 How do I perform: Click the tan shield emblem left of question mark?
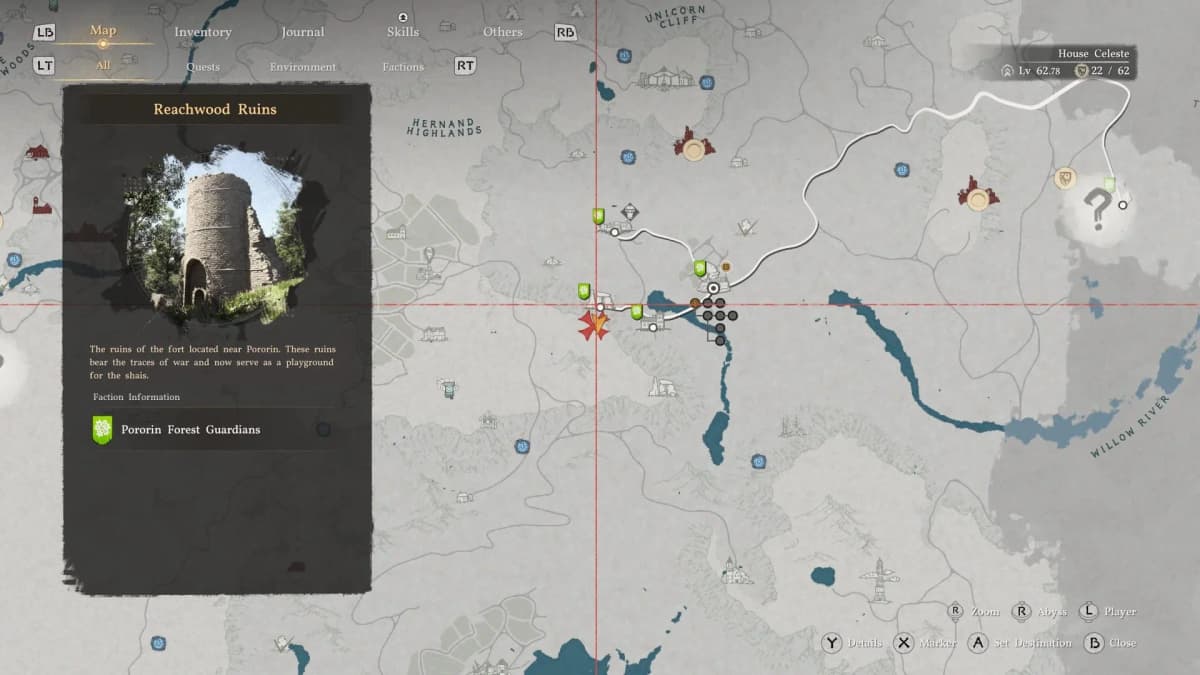1065,178
